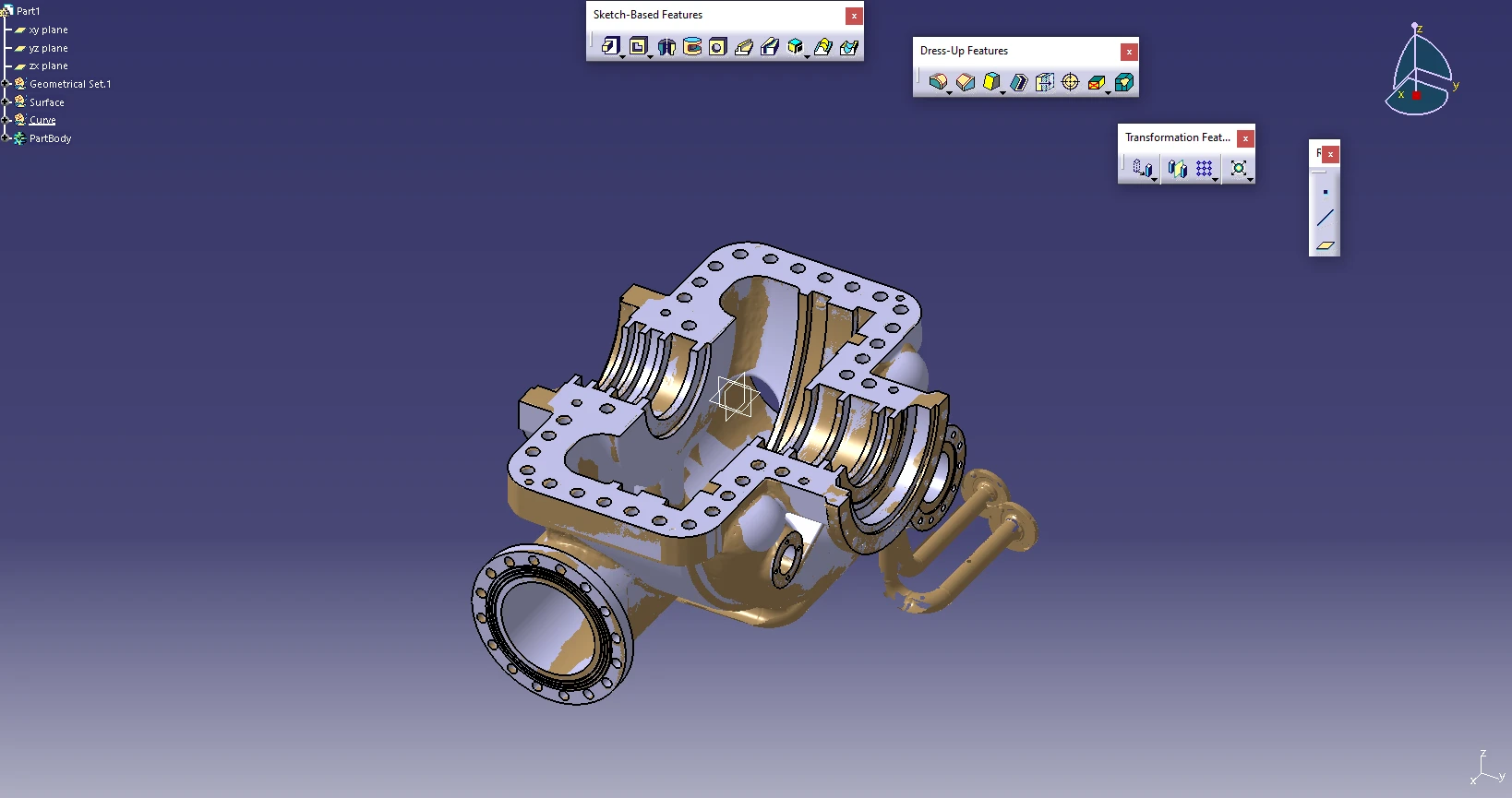The image size is (1512, 798).
Task: Click the Shaft tool icon
Action: (666, 47)
